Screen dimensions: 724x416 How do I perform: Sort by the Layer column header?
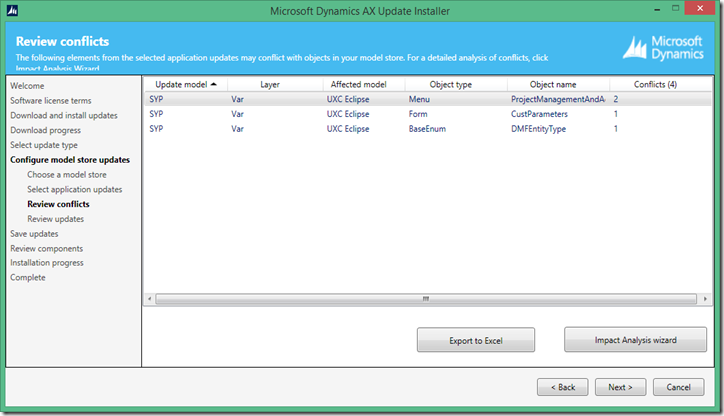270,84
